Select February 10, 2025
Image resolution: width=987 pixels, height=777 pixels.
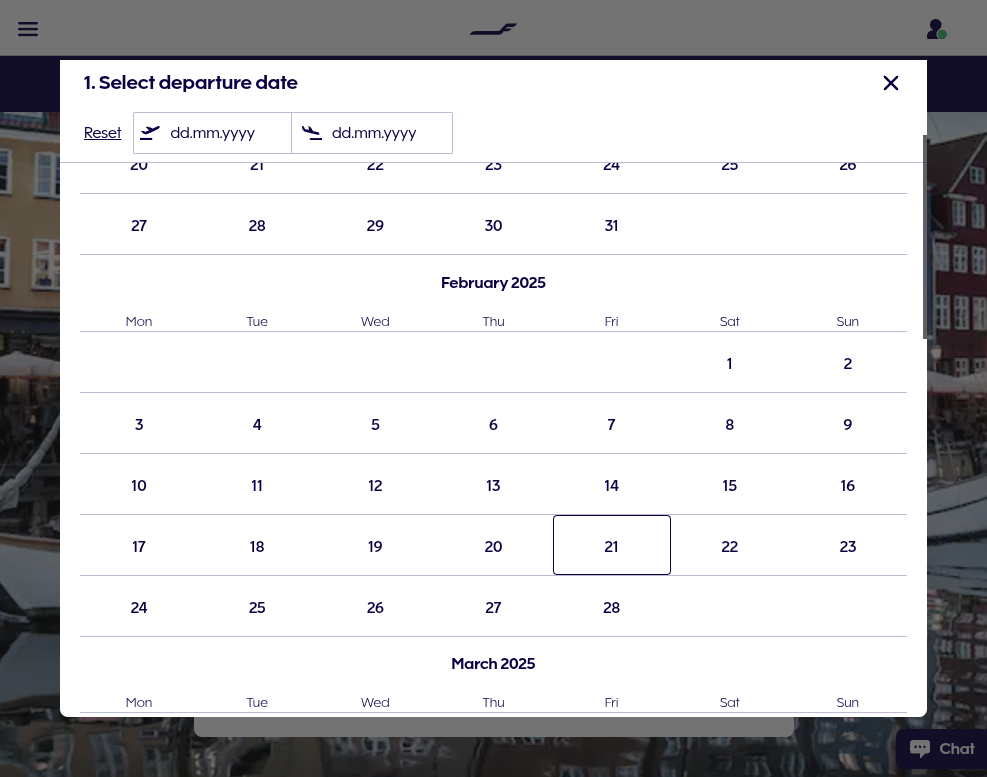tap(138, 485)
